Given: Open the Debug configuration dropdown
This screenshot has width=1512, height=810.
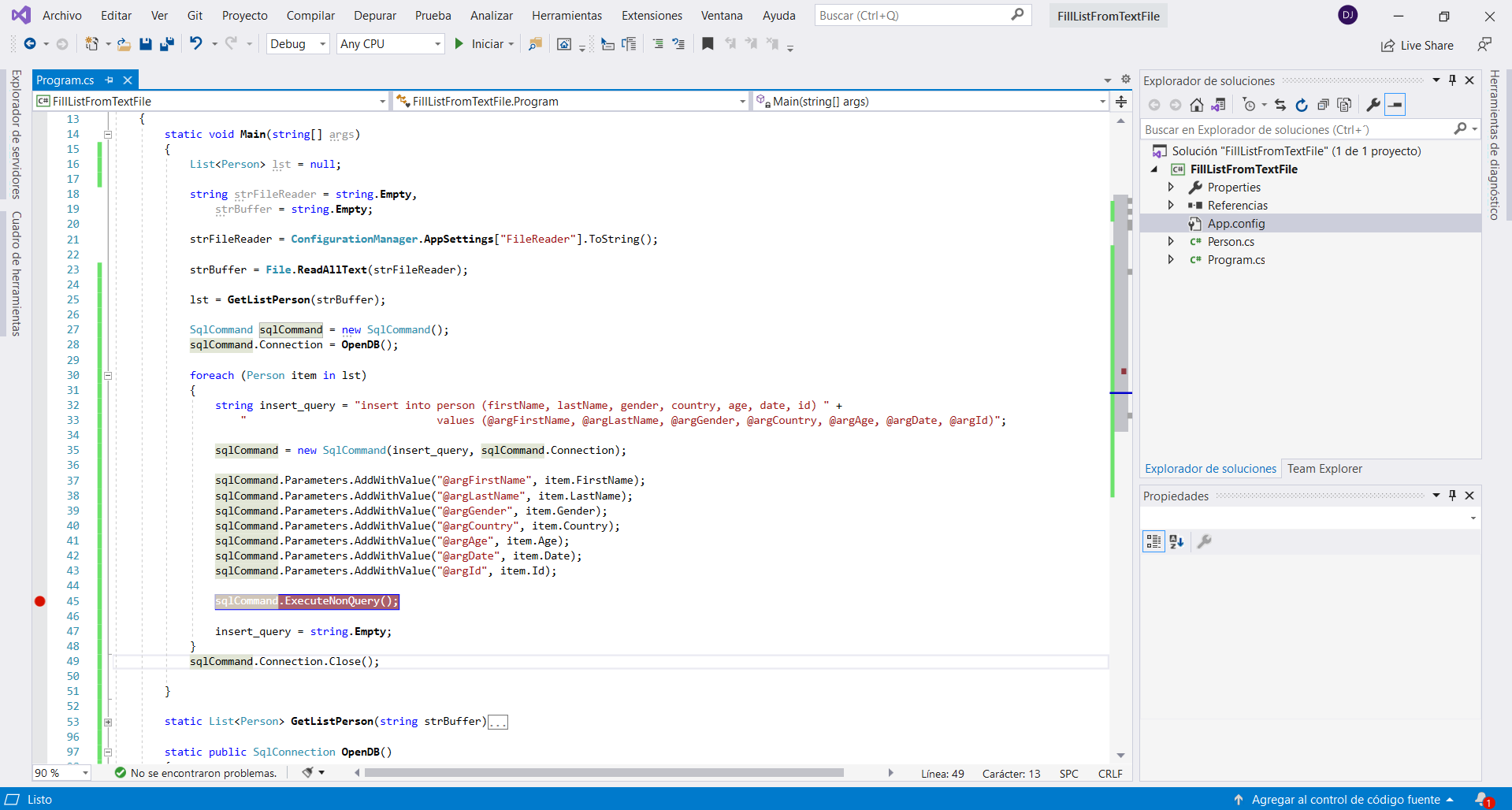Looking at the screenshot, I should [298, 44].
